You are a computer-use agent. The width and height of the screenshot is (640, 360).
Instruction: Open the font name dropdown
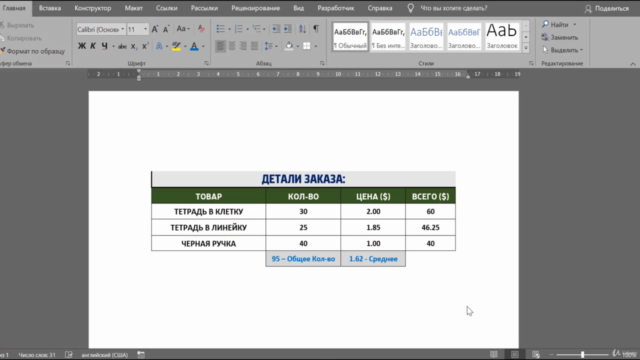122,29
